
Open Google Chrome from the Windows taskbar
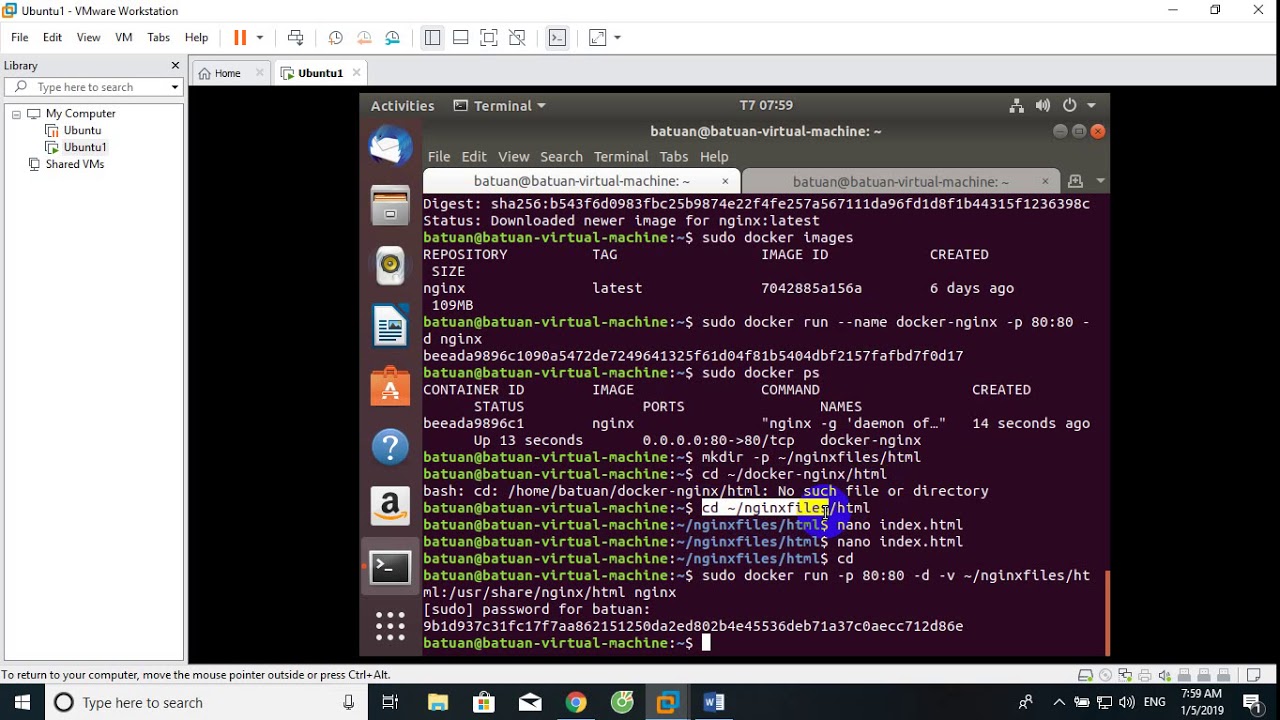coord(576,702)
